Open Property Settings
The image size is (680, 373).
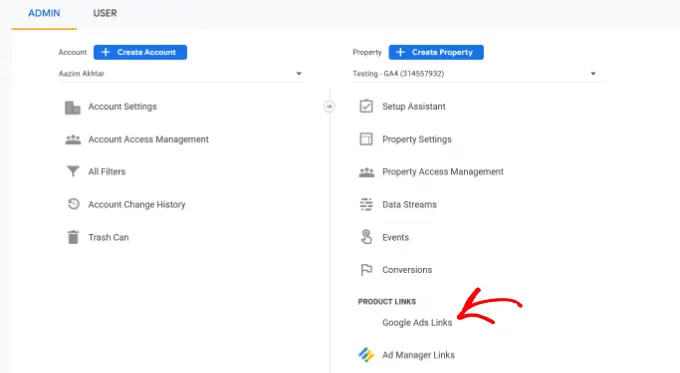pyautogui.click(x=417, y=139)
